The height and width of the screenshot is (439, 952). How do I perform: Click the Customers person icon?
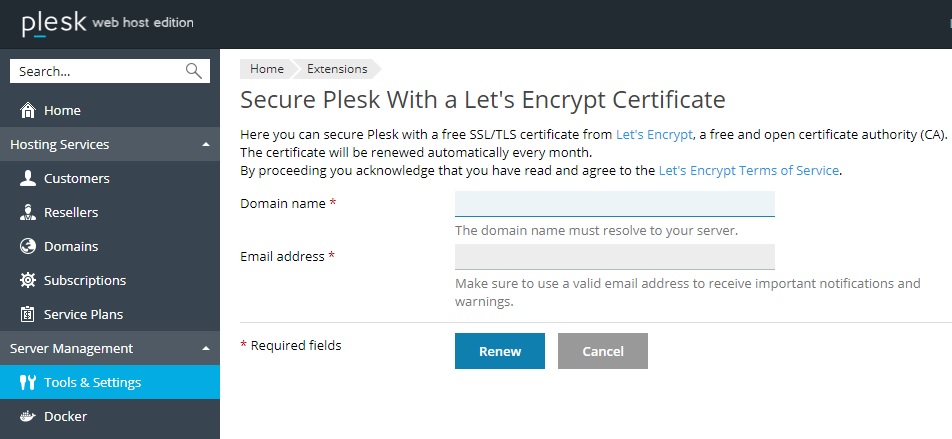[x=28, y=178]
